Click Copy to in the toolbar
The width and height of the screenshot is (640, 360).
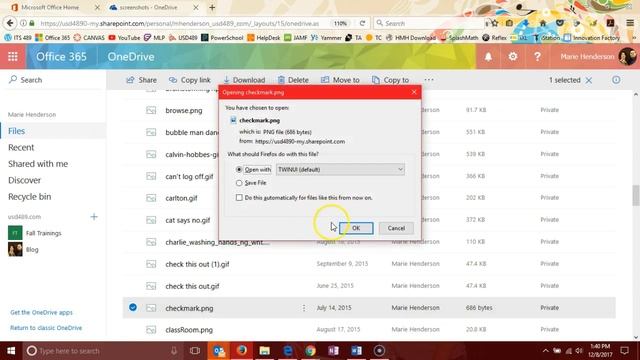click(x=390, y=80)
